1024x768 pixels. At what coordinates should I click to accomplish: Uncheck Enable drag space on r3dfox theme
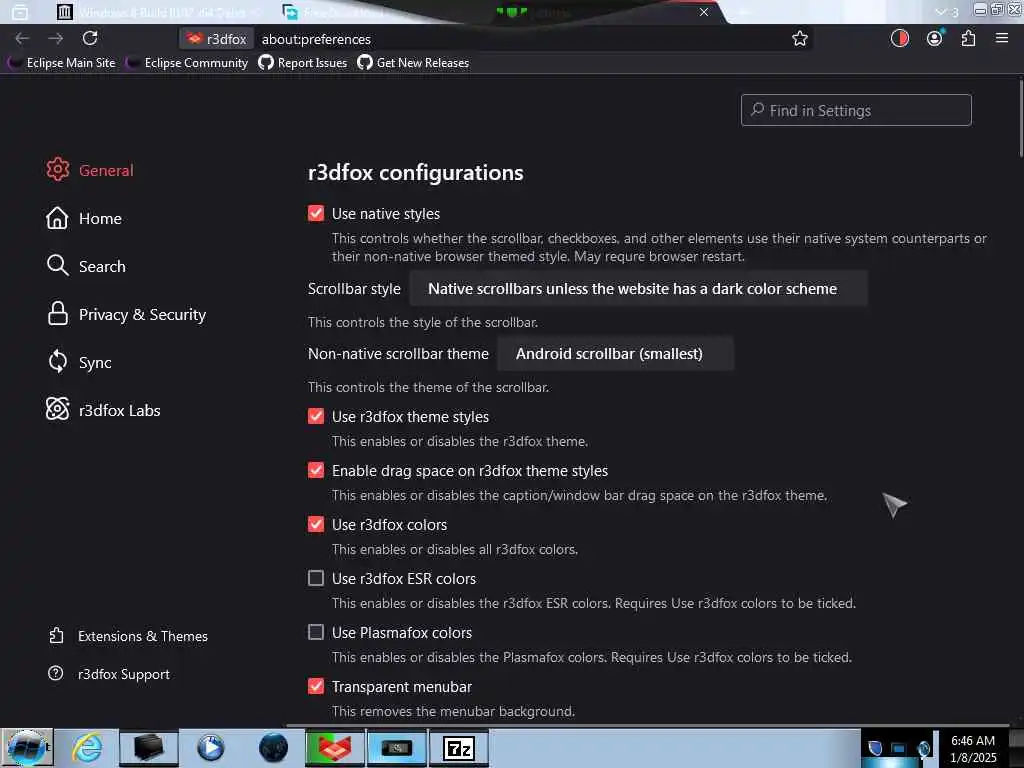click(316, 470)
